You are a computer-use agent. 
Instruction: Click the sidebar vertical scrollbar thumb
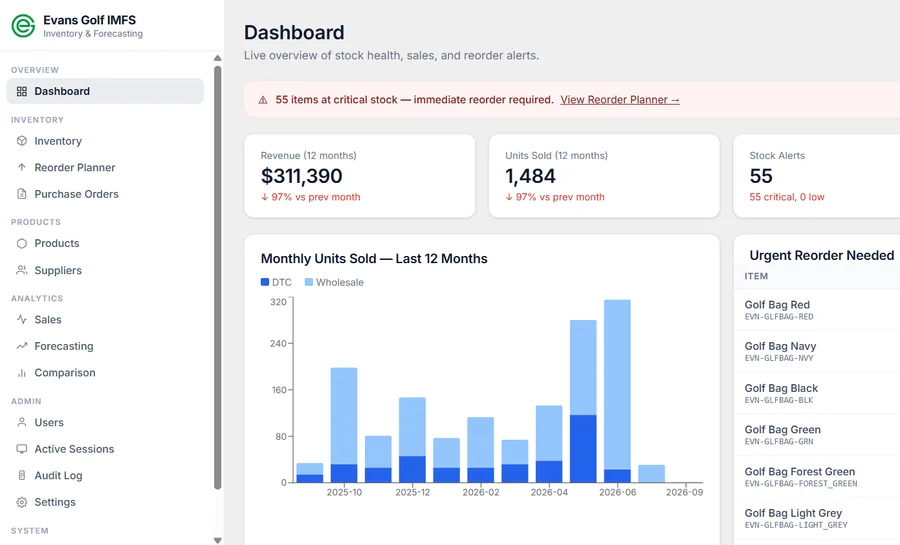pos(218,278)
